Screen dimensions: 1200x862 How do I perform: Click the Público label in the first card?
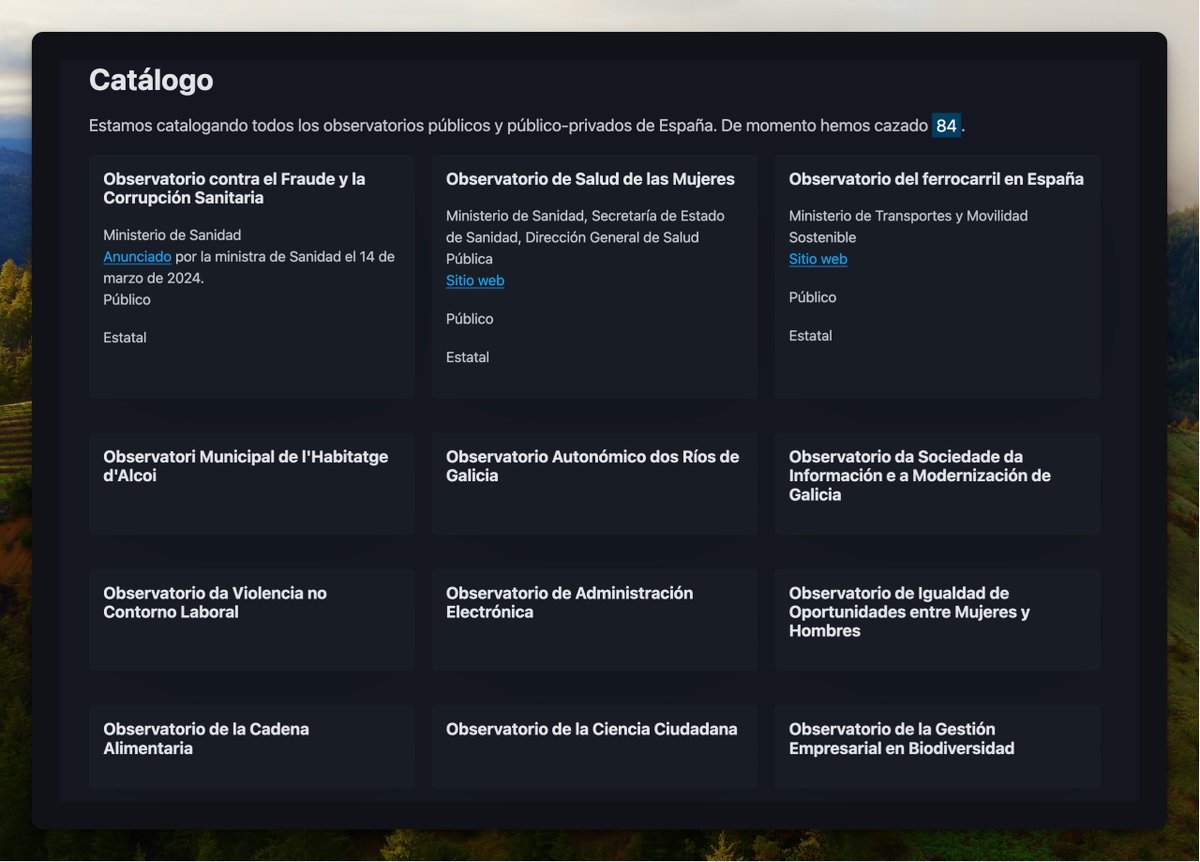tap(126, 299)
